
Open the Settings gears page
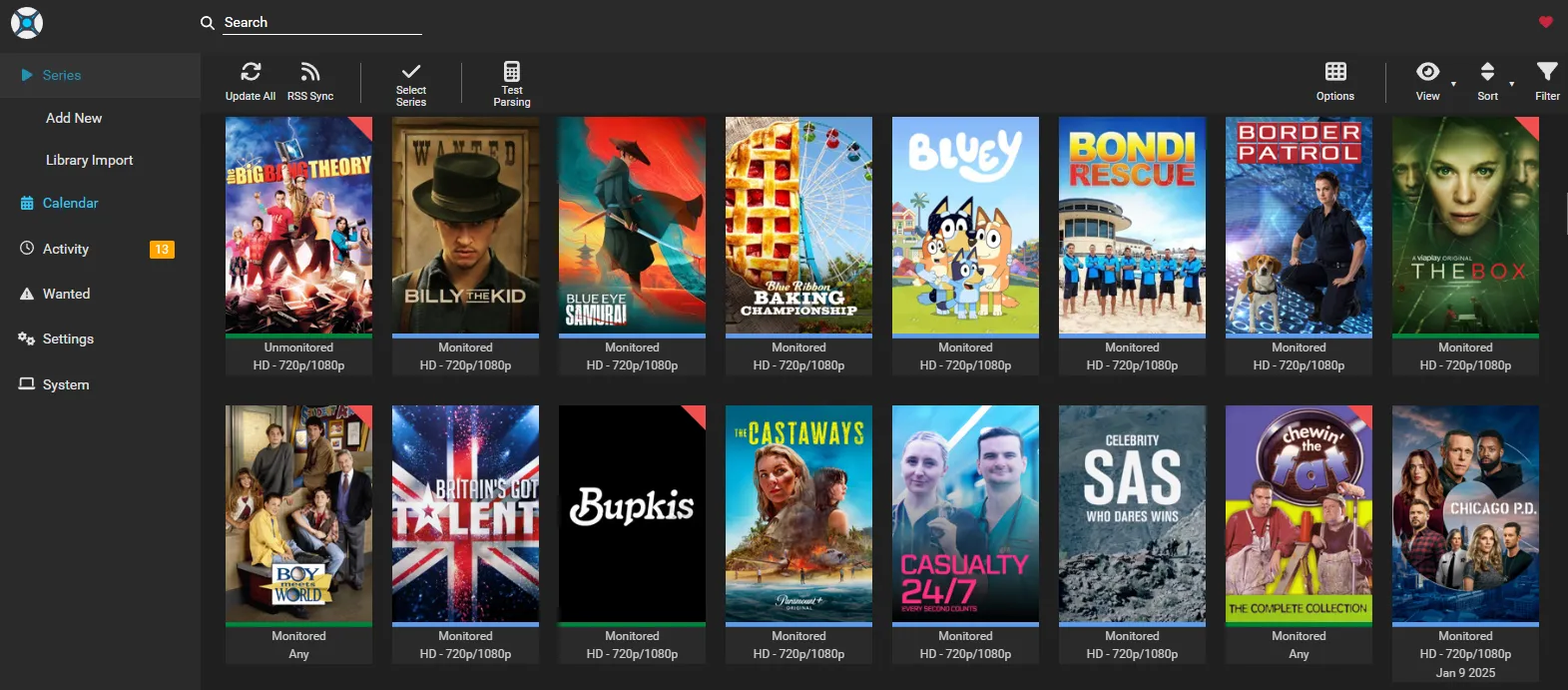point(68,339)
